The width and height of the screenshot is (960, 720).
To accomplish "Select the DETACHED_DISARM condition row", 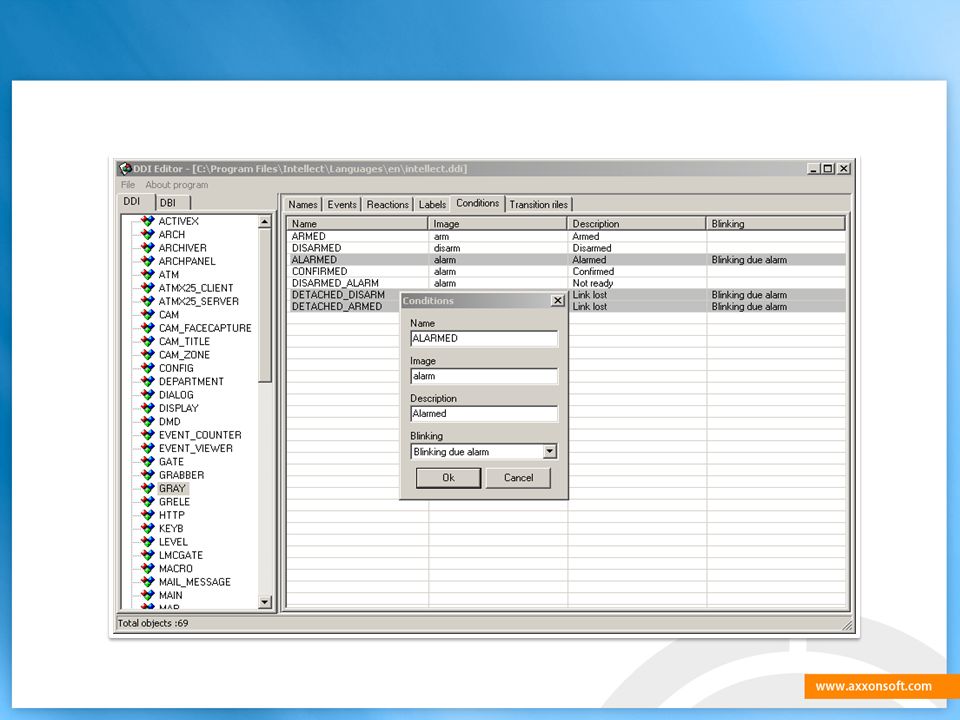I will [567, 294].
